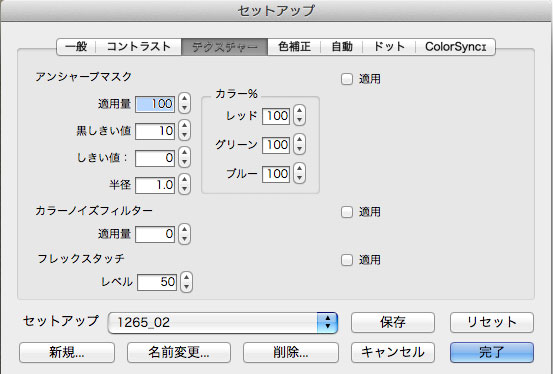Decrease アンシャープマスク 適用量 with down arrow
553x374 pixels.
click(184, 108)
